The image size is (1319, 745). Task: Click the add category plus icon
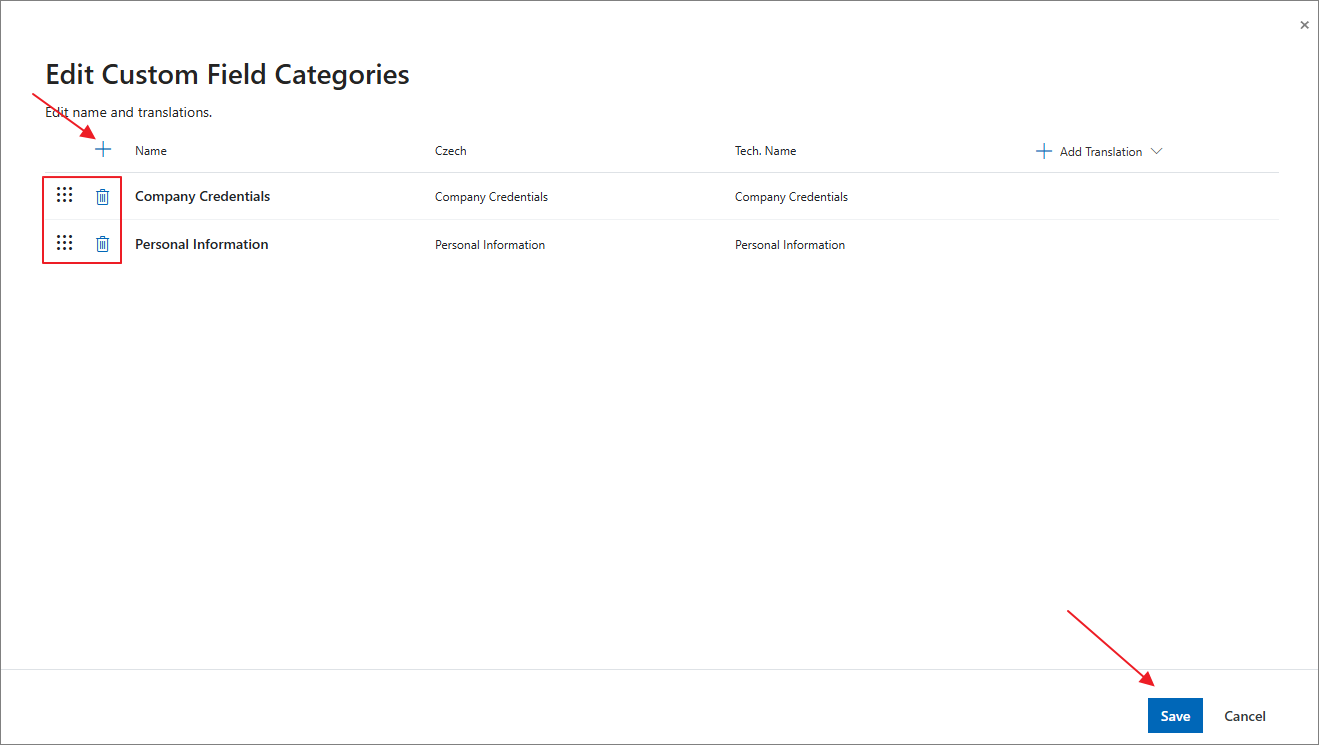(x=103, y=150)
